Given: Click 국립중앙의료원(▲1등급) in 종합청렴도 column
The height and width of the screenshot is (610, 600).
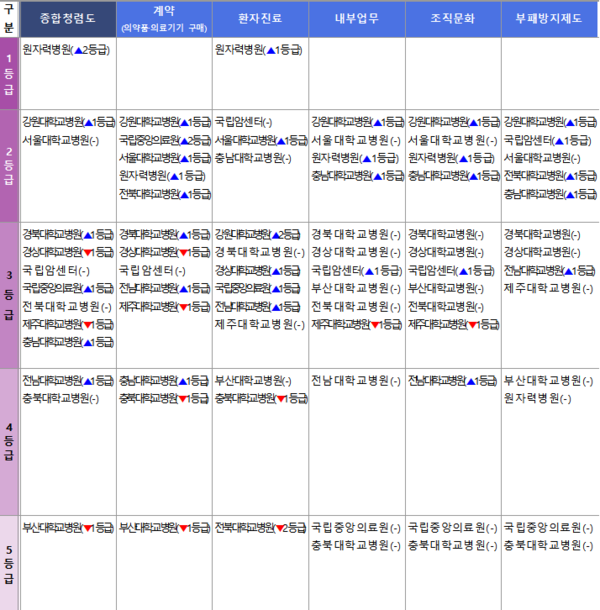Looking at the screenshot, I should (x=68, y=288).
